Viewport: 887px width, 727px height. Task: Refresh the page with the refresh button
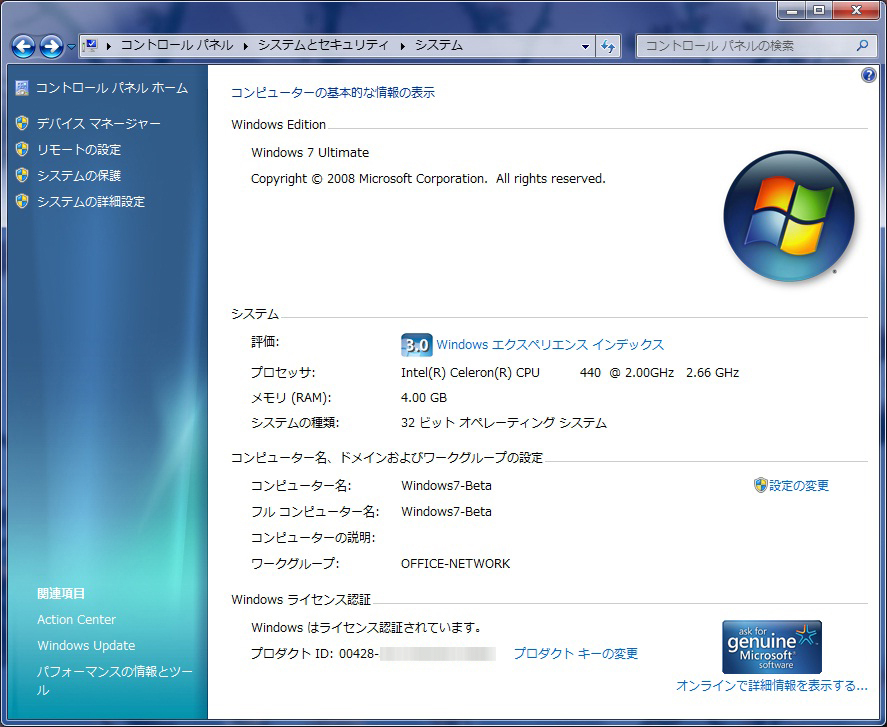pyautogui.click(x=608, y=46)
